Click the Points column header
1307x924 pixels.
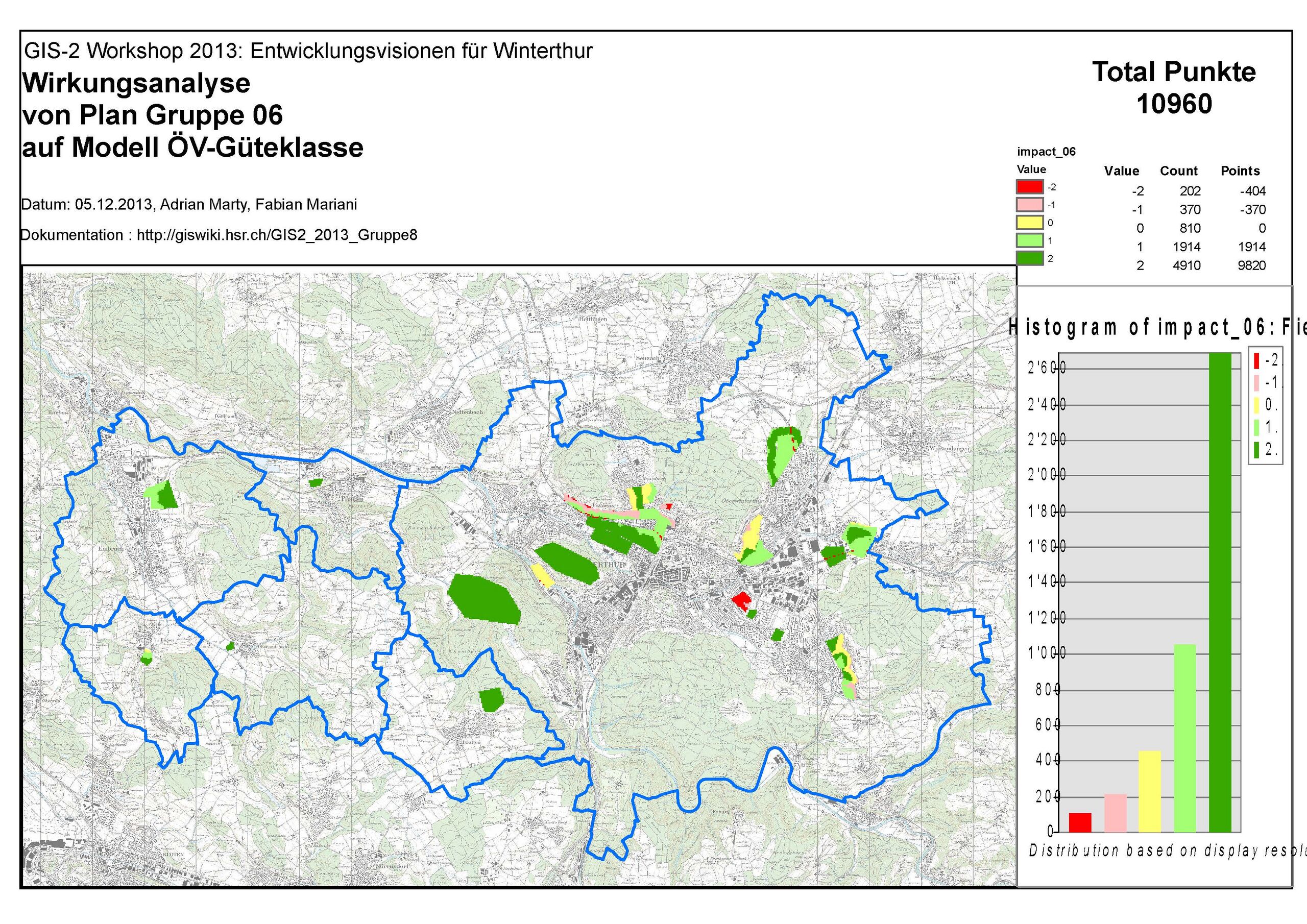(1240, 171)
